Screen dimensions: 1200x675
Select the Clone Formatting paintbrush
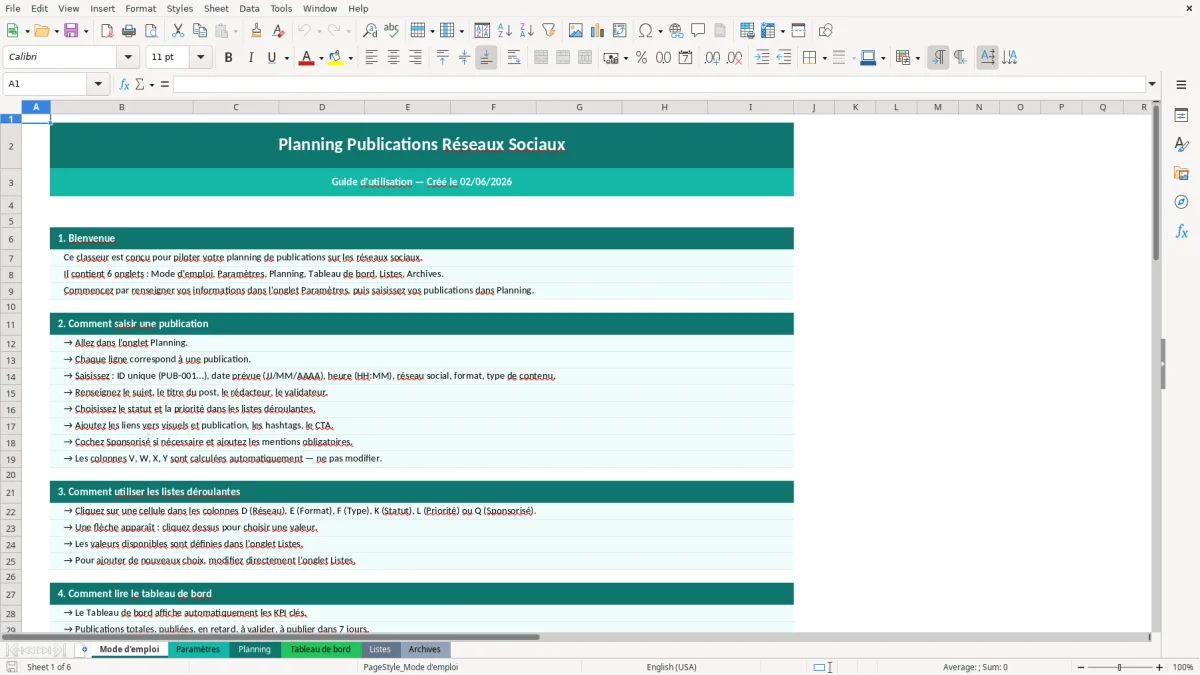click(256, 31)
